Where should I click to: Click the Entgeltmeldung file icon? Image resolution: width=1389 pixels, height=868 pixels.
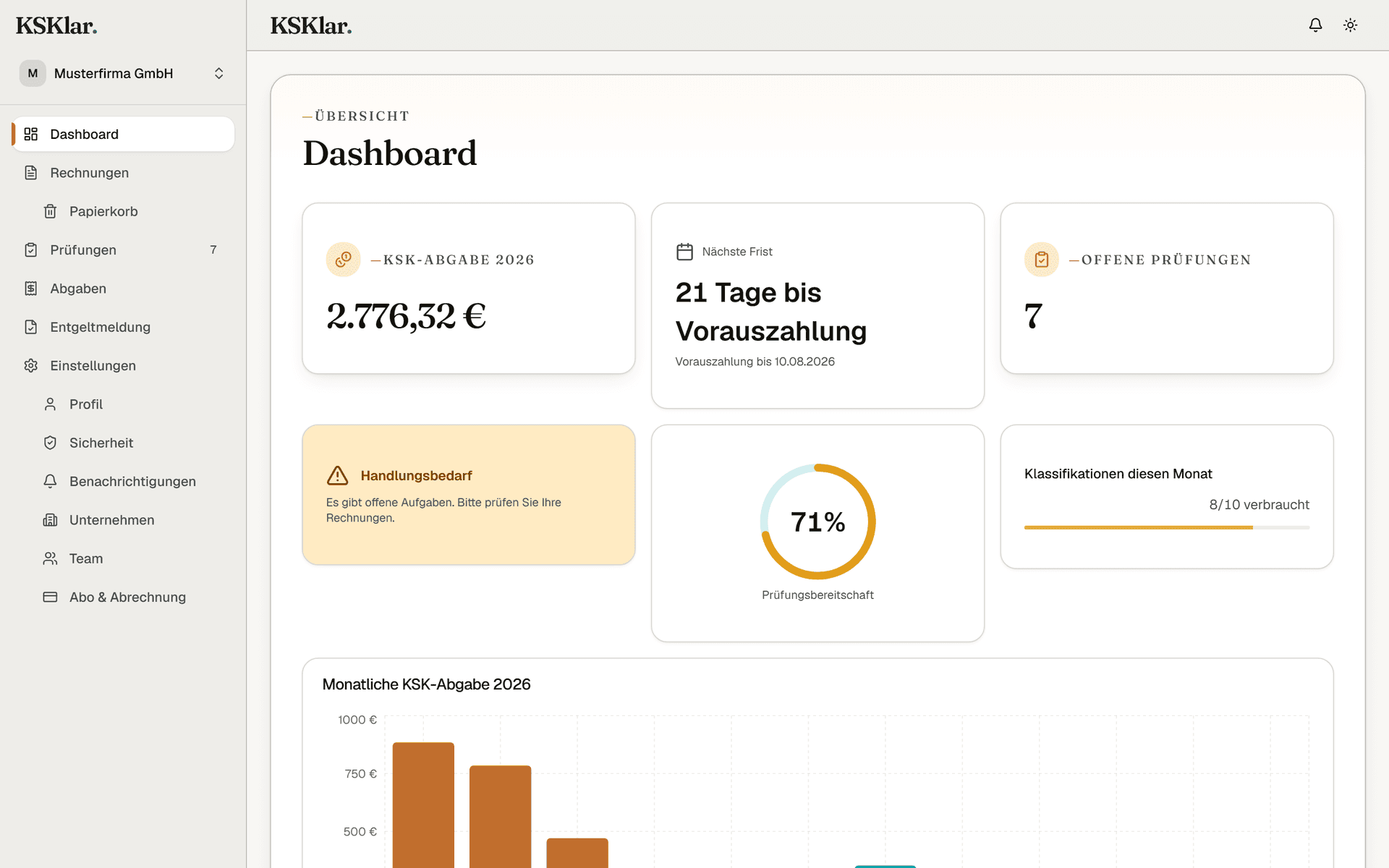(31, 327)
